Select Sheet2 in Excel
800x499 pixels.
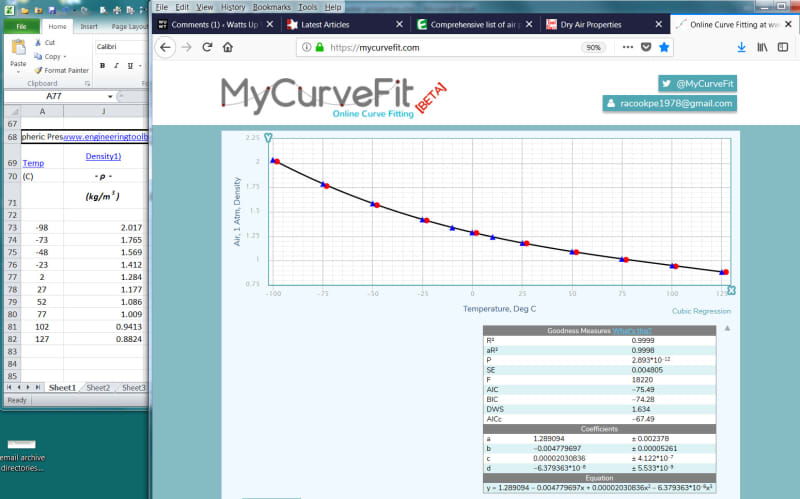click(98, 388)
